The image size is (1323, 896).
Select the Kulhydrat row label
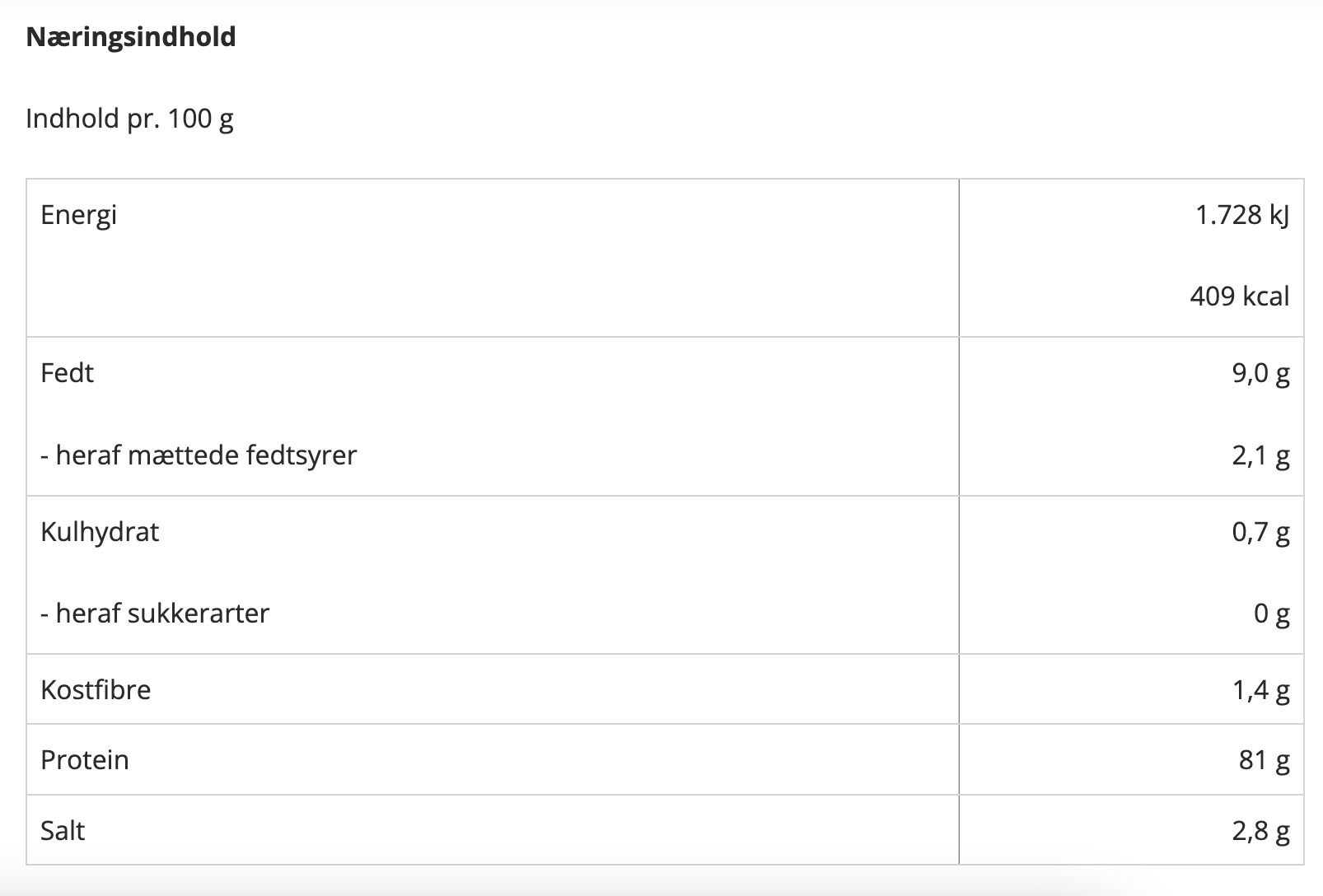coord(100,532)
